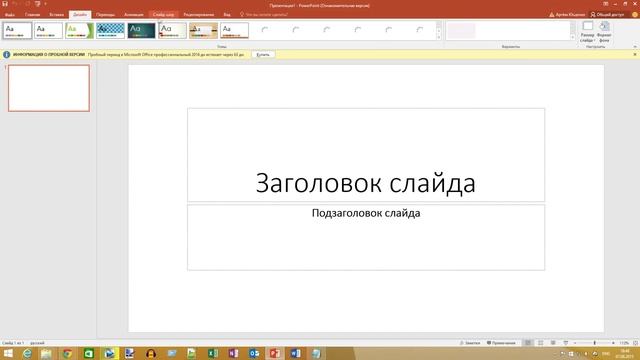
Task: Click the zoom percentage value
Action: pos(624,343)
